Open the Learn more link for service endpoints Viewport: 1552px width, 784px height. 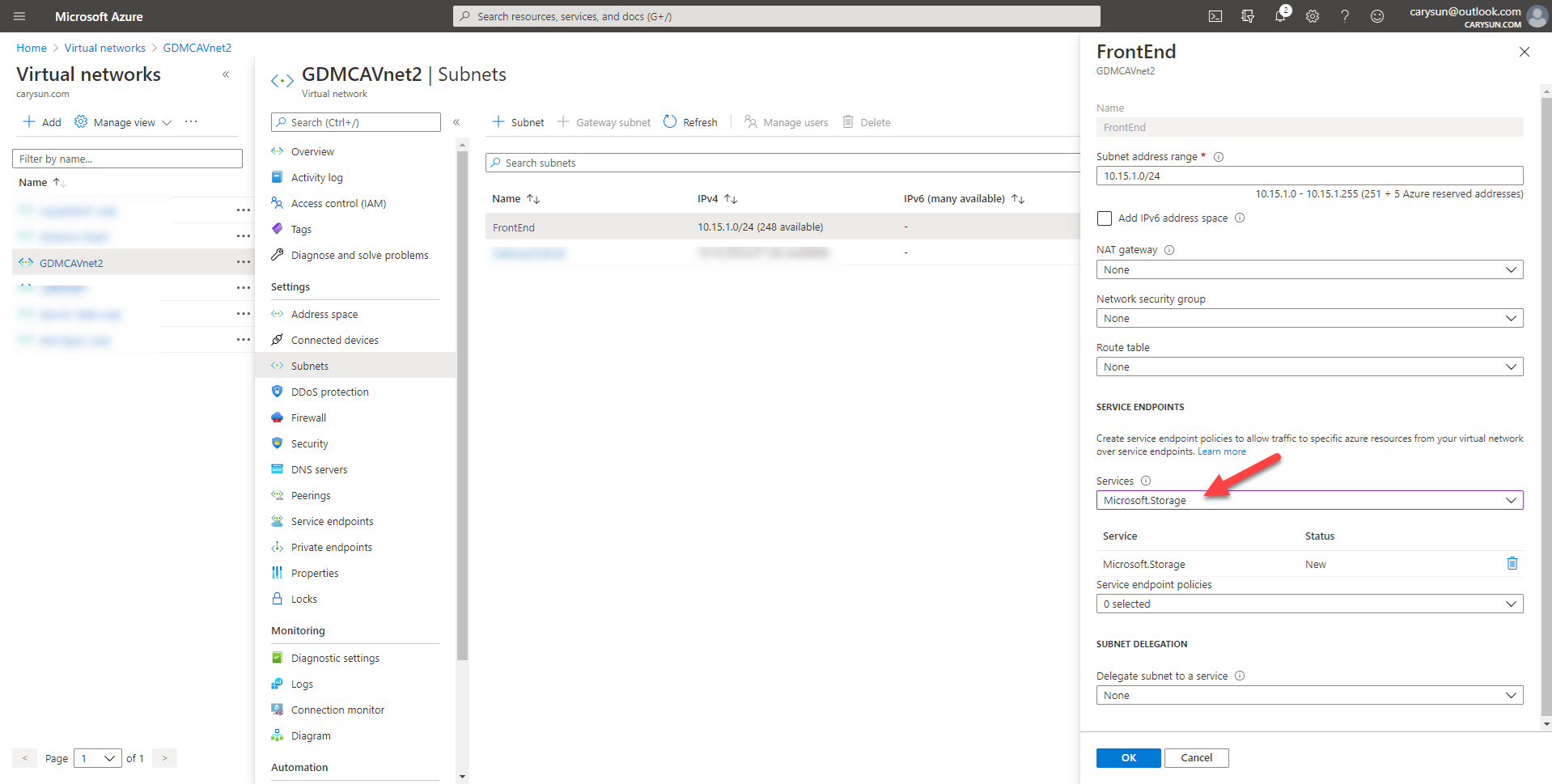coord(1222,451)
